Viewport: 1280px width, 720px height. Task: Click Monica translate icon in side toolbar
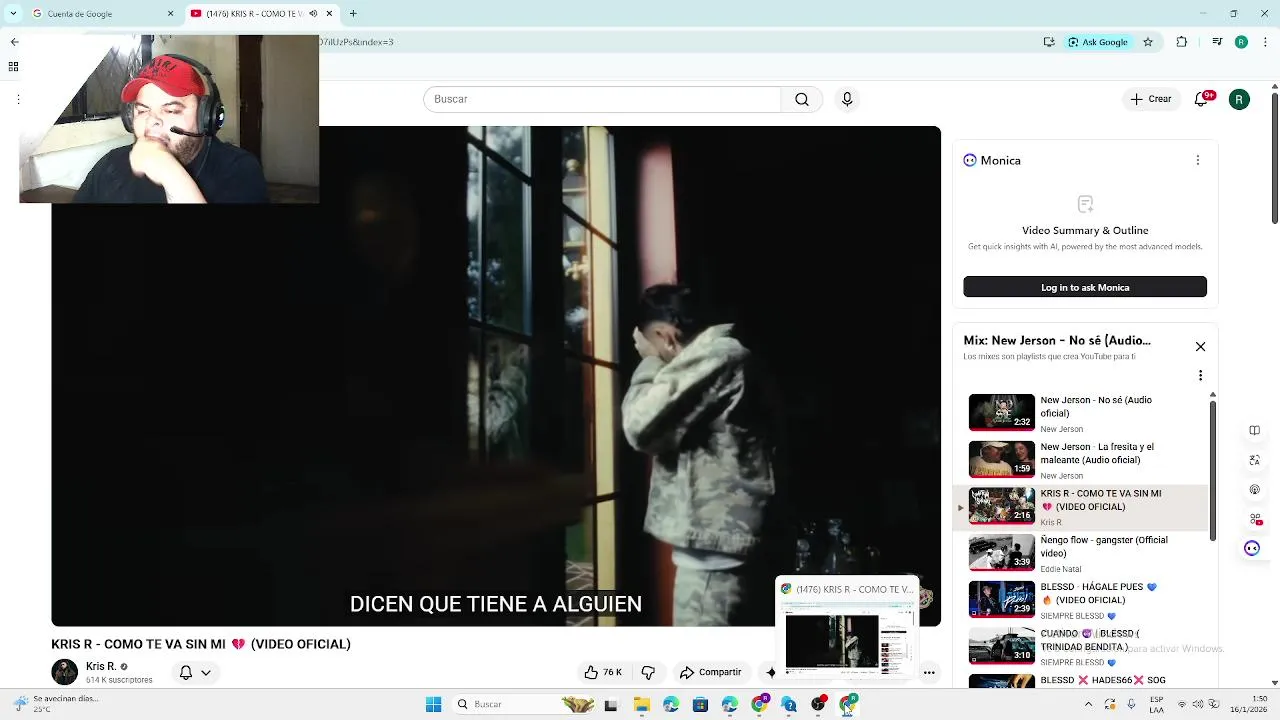point(1254,461)
